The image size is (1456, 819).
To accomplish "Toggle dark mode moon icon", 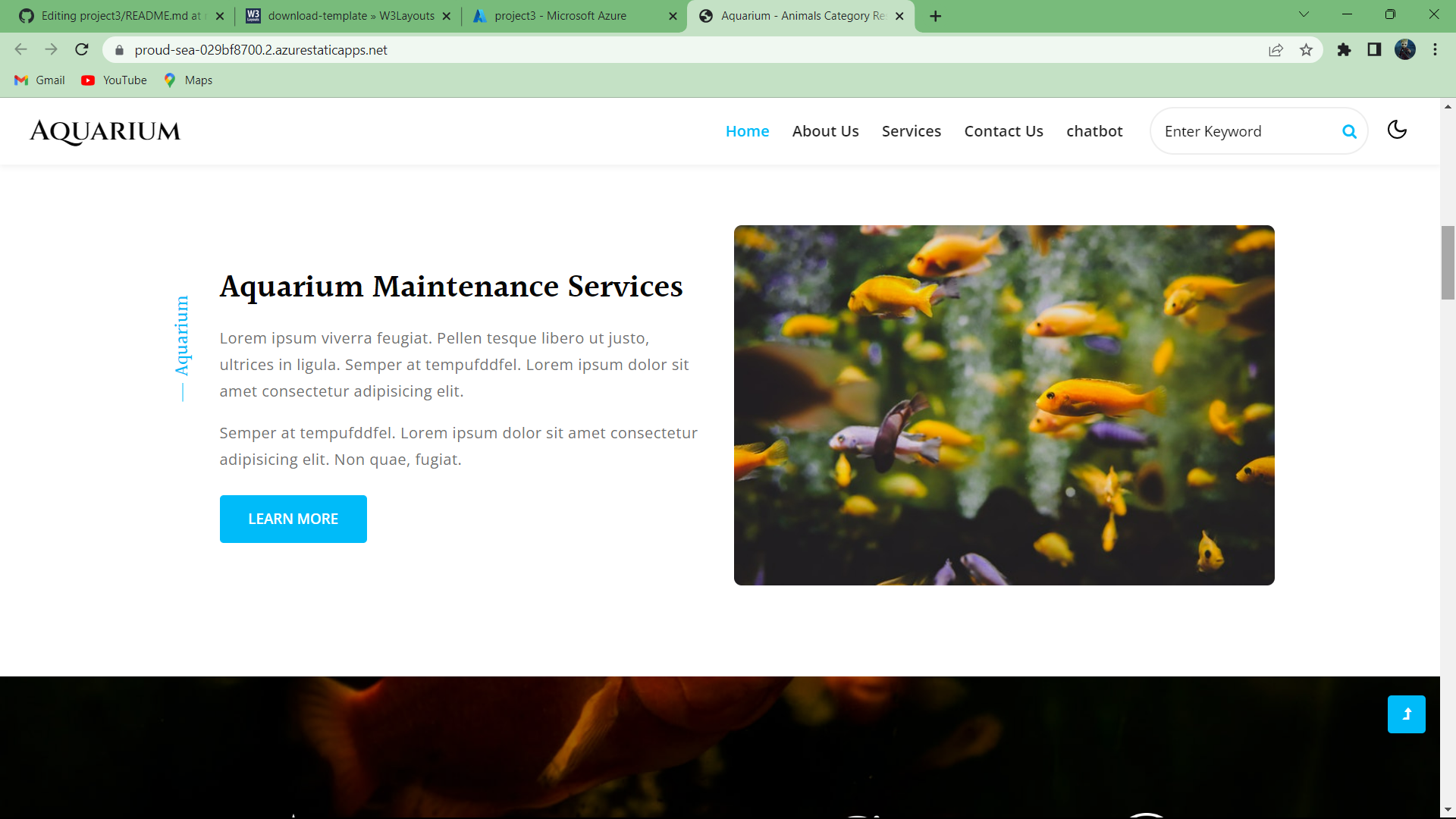I will [x=1397, y=130].
